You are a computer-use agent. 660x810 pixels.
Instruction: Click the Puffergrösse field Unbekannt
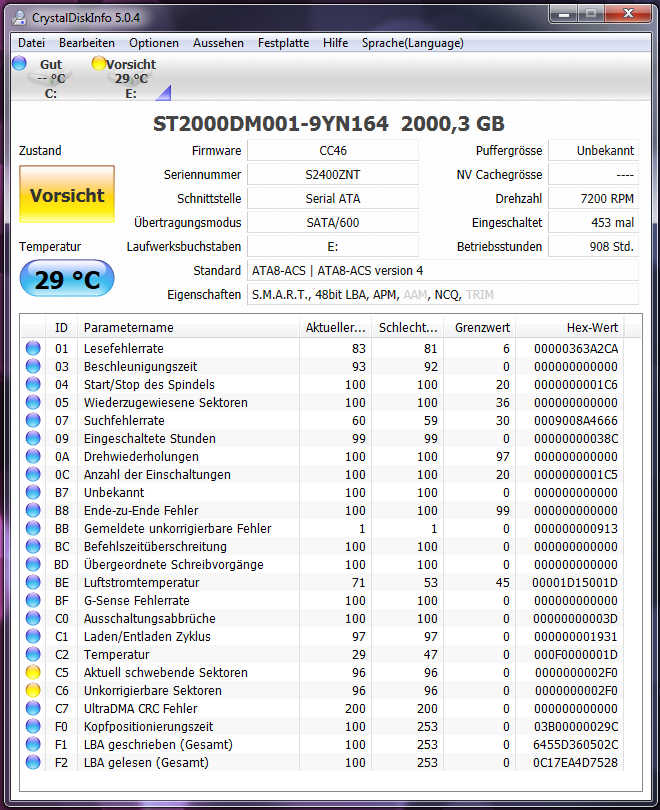(x=593, y=150)
